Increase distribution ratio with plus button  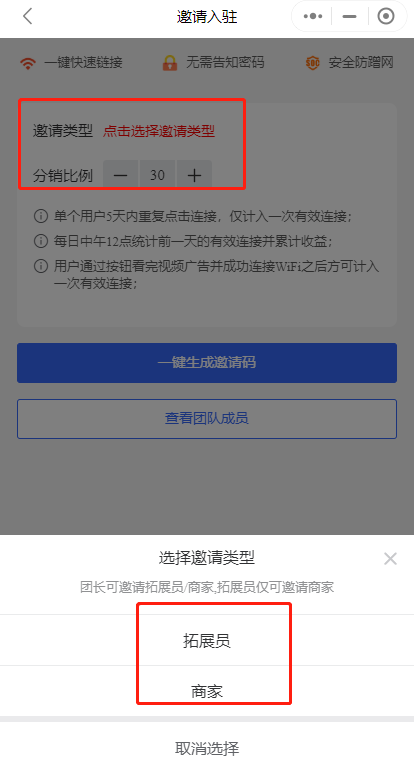coord(195,175)
